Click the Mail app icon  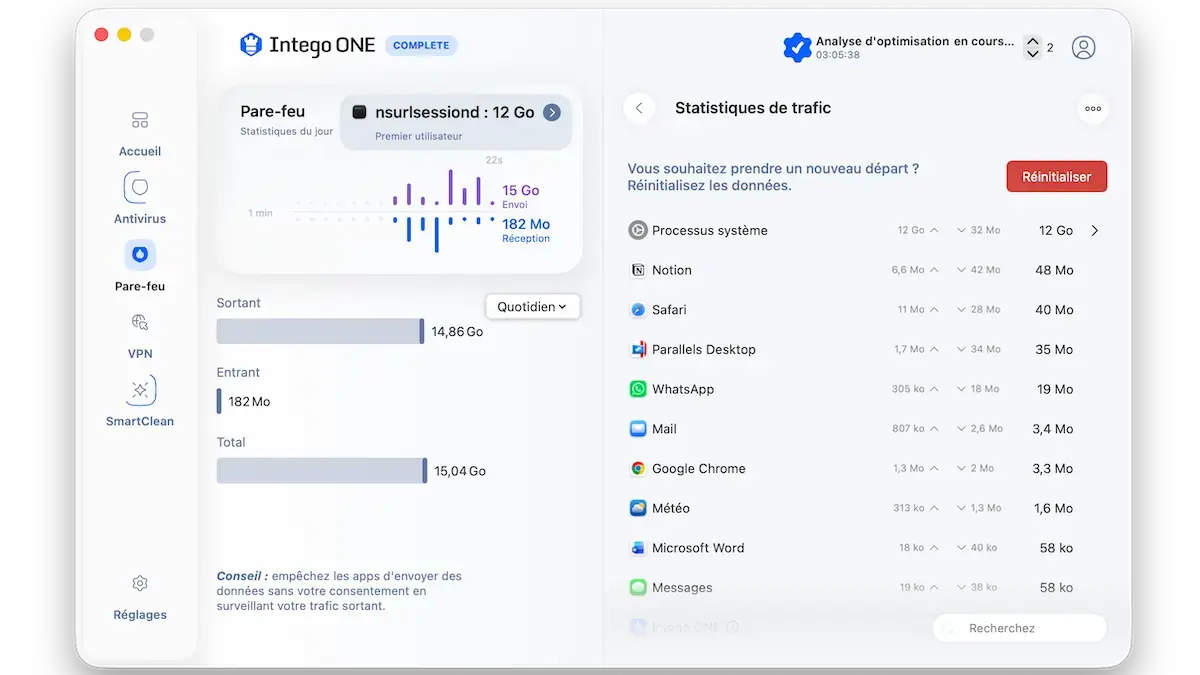click(638, 429)
